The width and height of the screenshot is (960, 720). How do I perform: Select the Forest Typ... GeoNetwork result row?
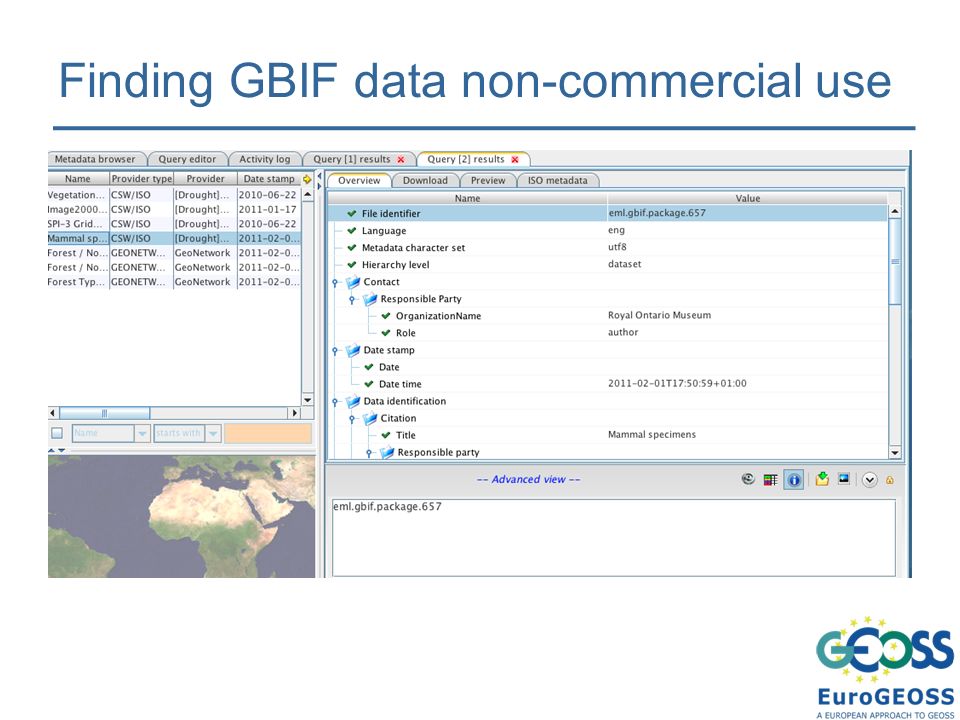pyautogui.click(x=174, y=282)
